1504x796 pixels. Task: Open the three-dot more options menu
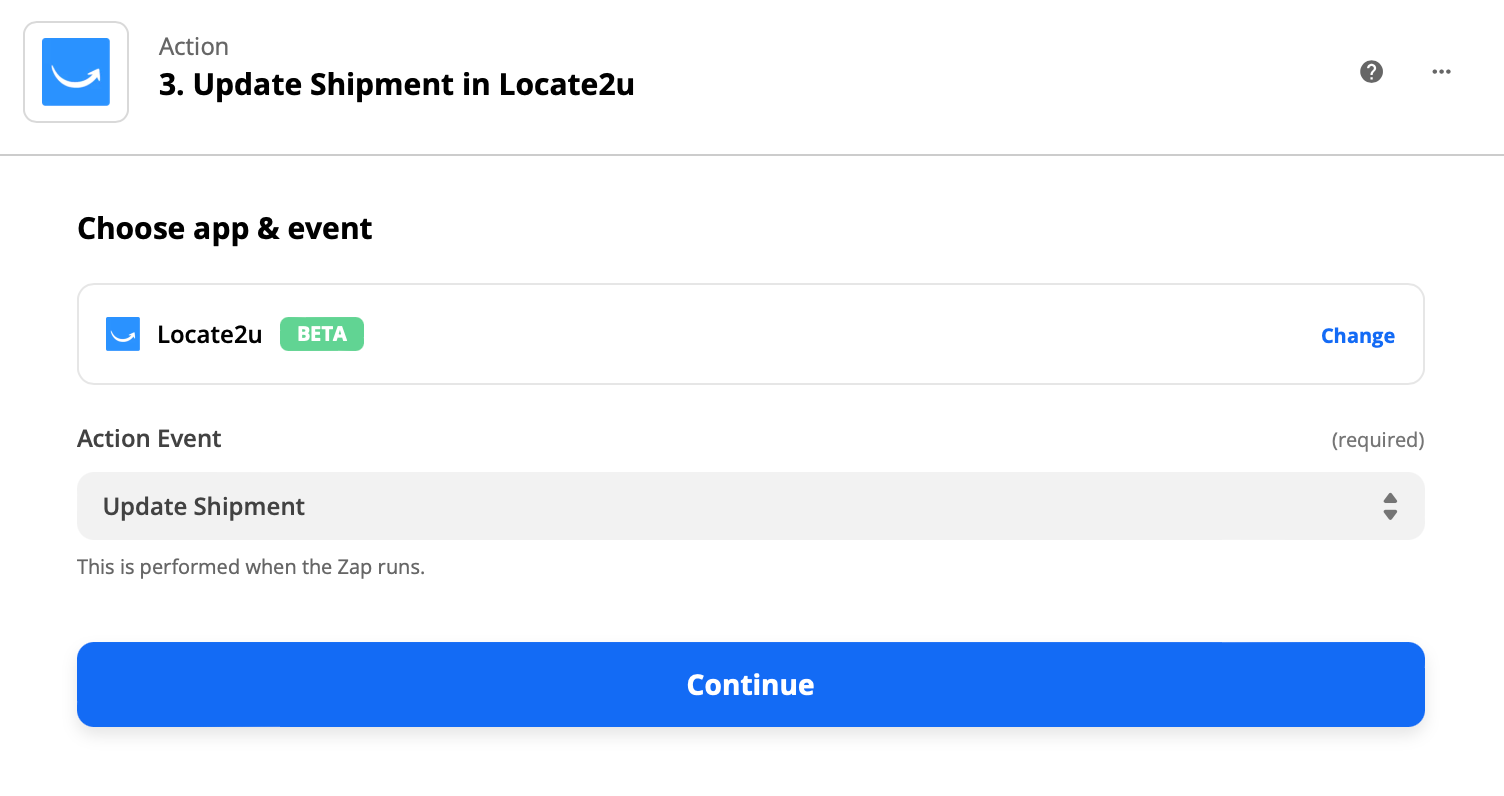click(x=1441, y=72)
